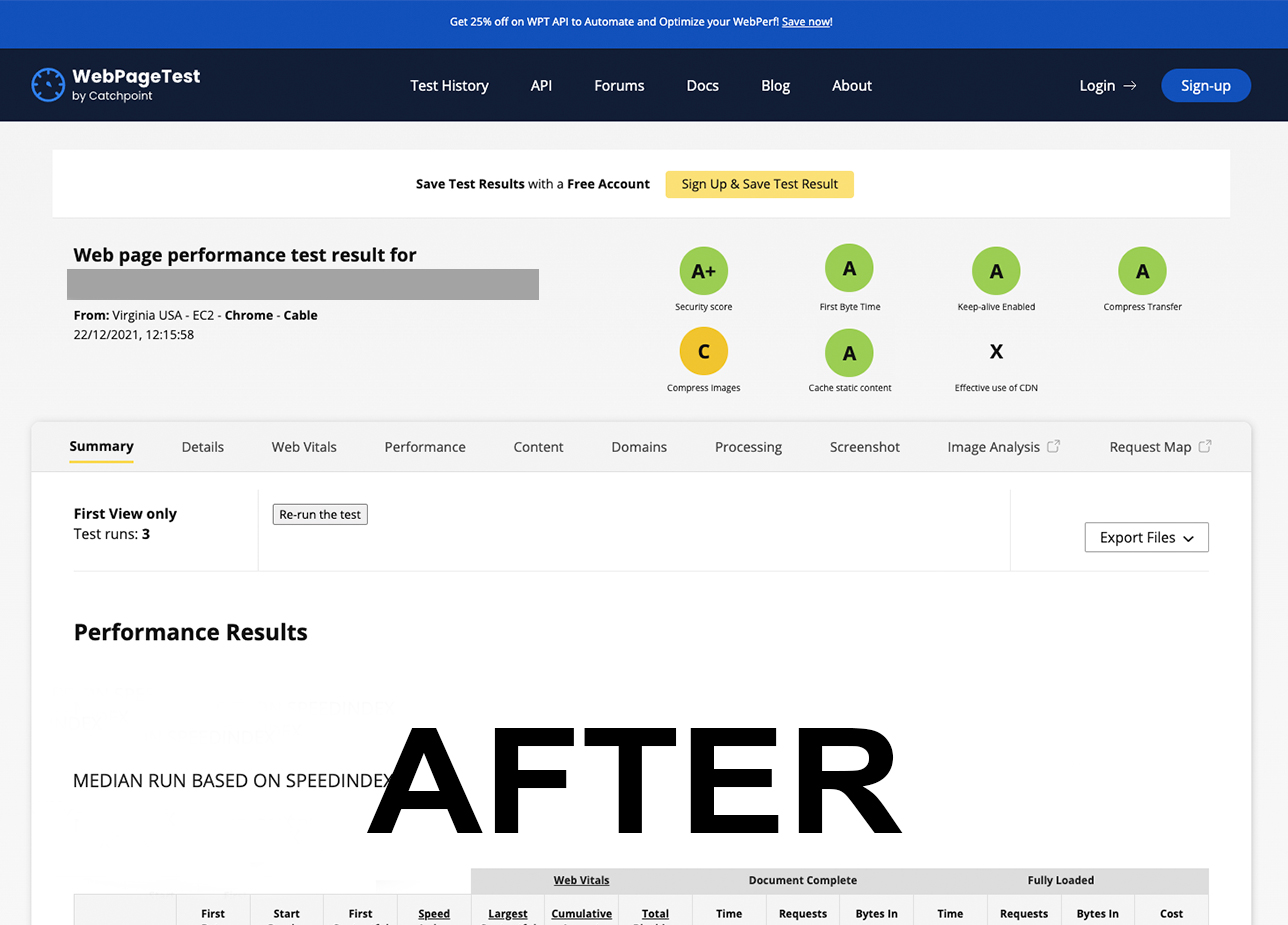Image resolution: width=1288 pixels, height=925 pixels.
Task: Click the Compress Transfer grade badge
Action: (1143, 270)
